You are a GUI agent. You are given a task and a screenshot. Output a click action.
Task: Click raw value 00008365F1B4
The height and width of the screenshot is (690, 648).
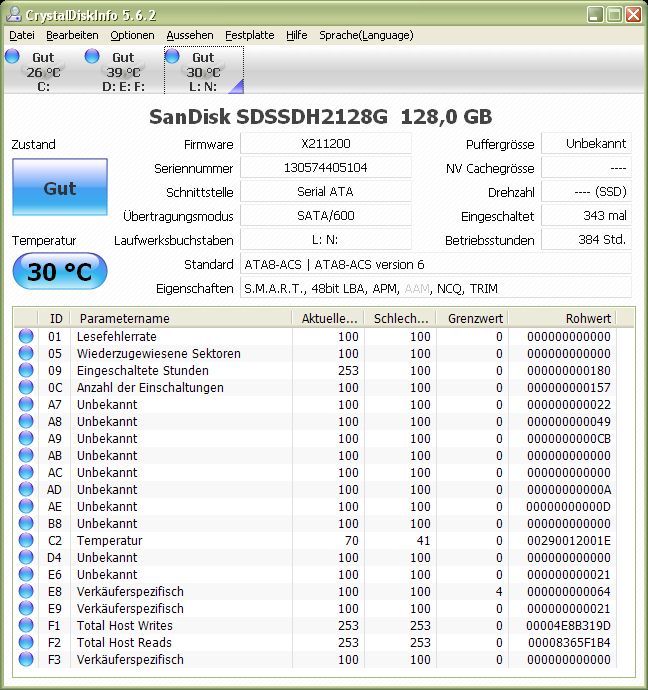[569, 642]
